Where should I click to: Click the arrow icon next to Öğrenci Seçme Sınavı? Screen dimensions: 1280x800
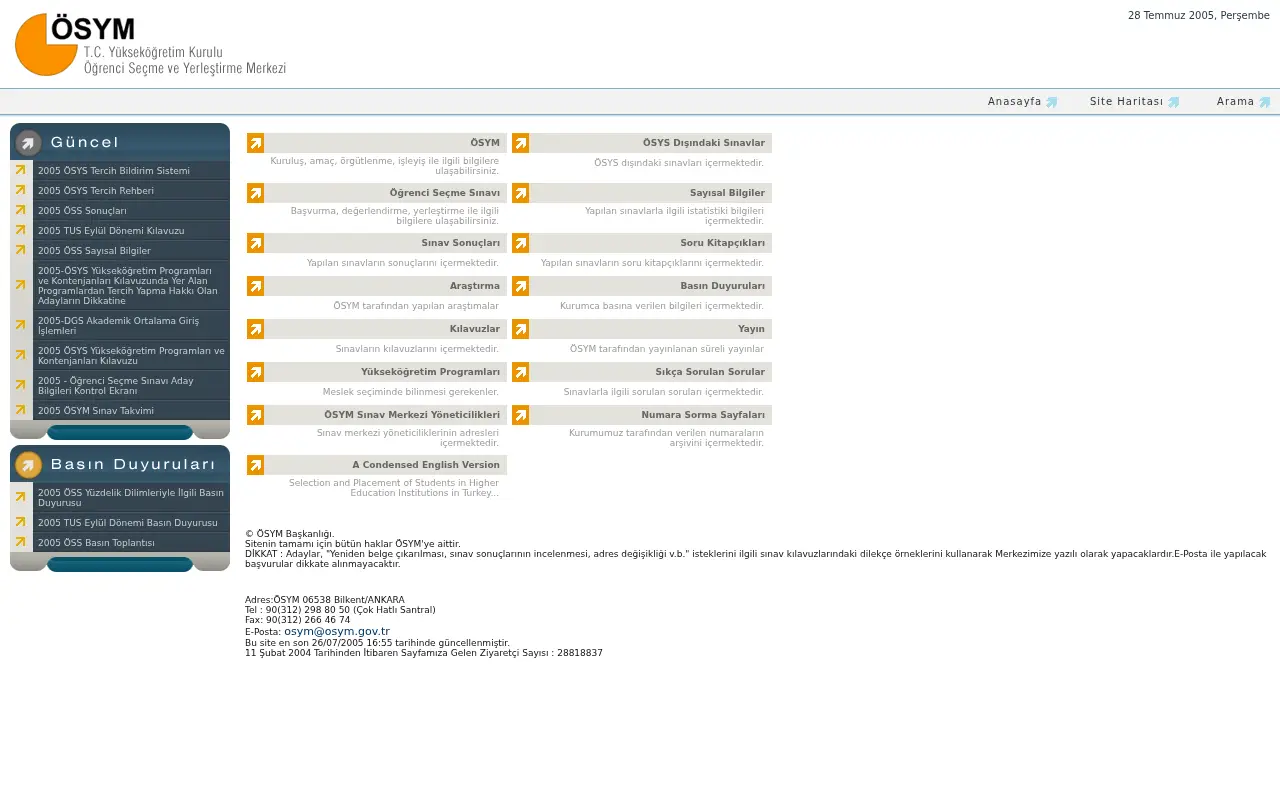(256, 193)
